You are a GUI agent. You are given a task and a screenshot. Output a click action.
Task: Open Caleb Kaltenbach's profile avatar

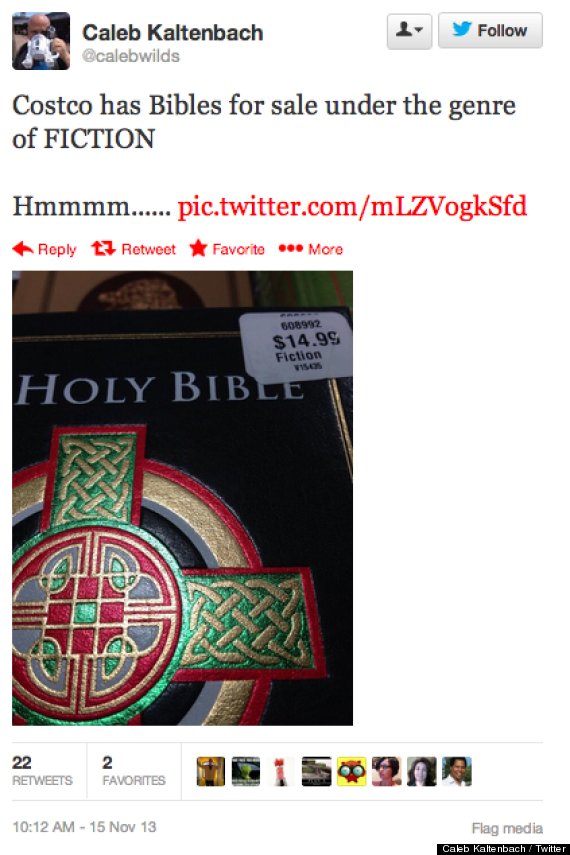41,41
